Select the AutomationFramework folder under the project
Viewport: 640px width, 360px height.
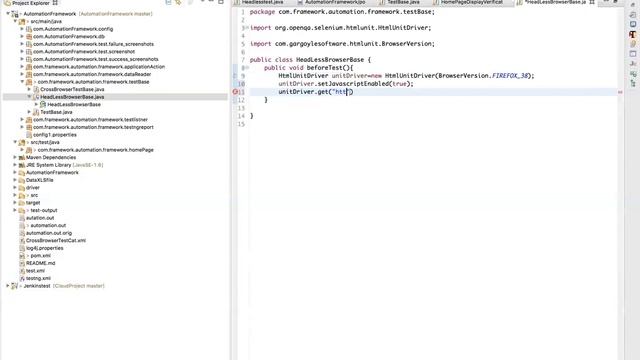[52, 172]
